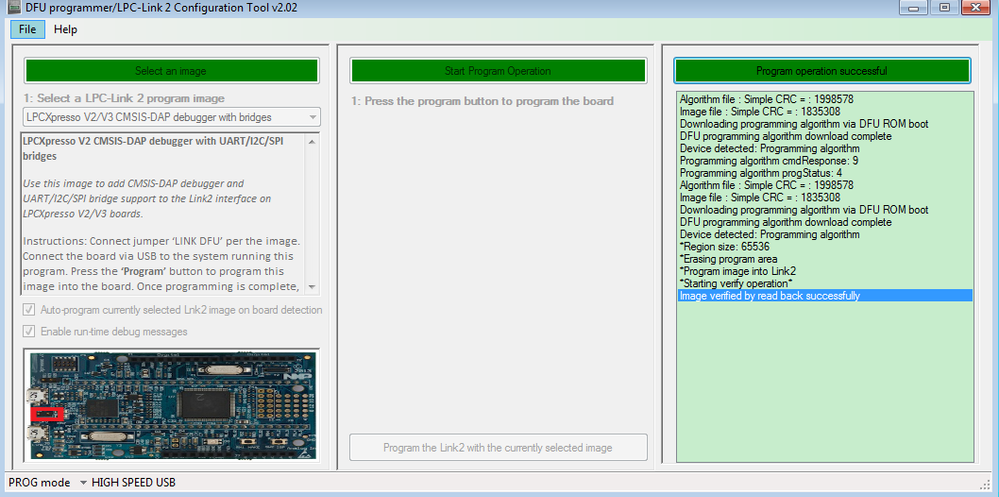Open the PROG mode dropdown arrow in status bar
Screen dimensions: 999x497
(83, 482)
